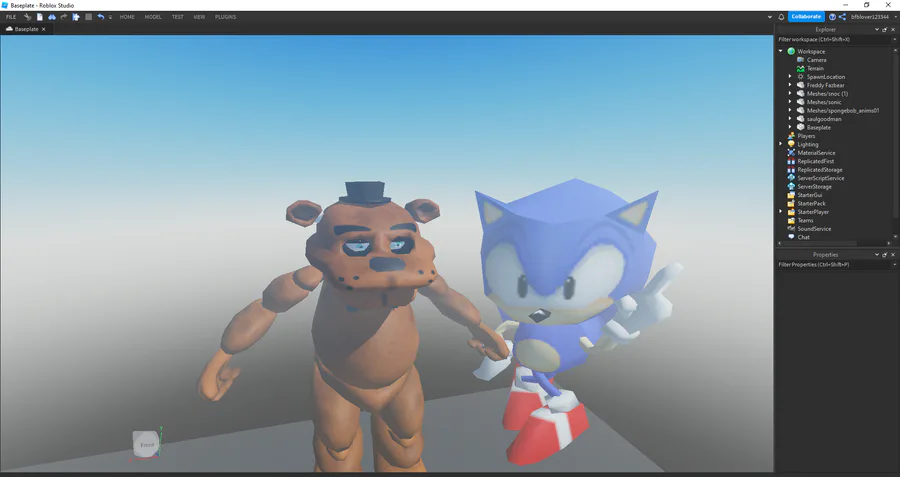Open the Filter workspace dropdown arrow
Screen dimensions: 900x477
(x=894, y=40)
